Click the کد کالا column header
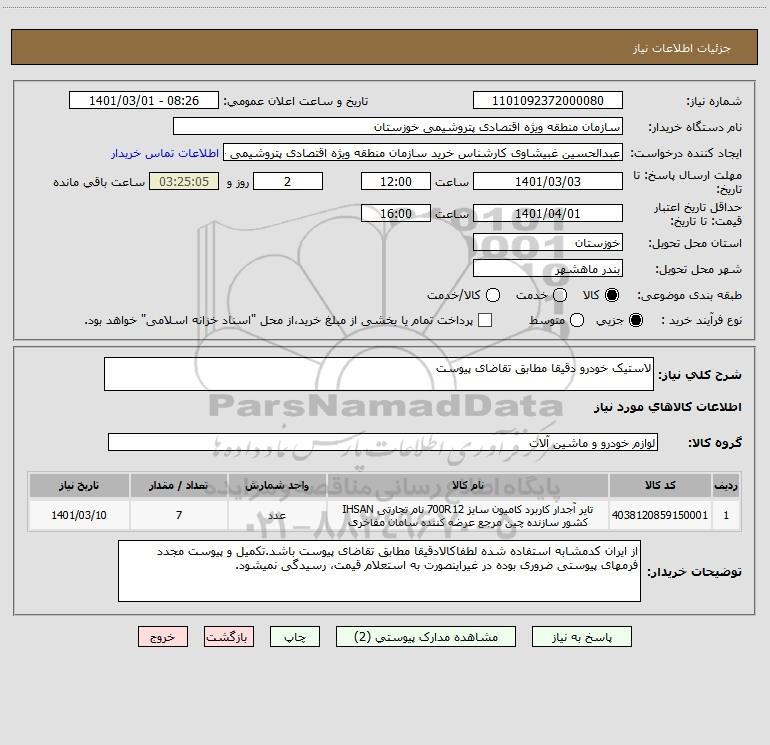The image size is (770, 745). coord(660,485)
